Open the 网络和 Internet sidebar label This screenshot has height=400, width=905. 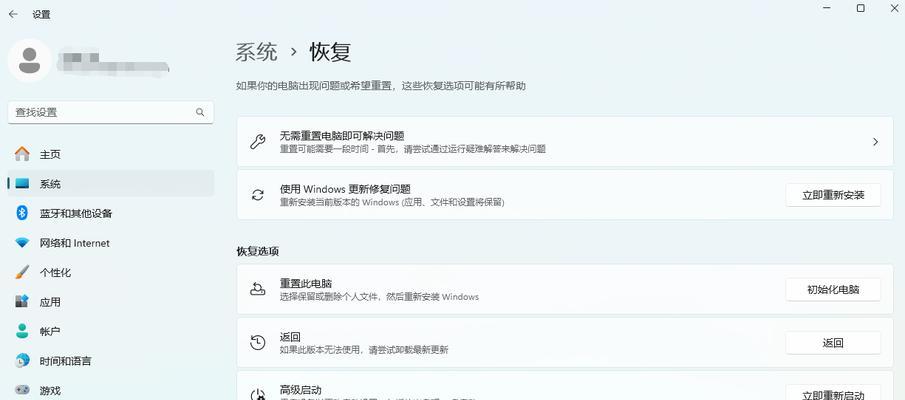pyautogui.click(x=74, y=243)
